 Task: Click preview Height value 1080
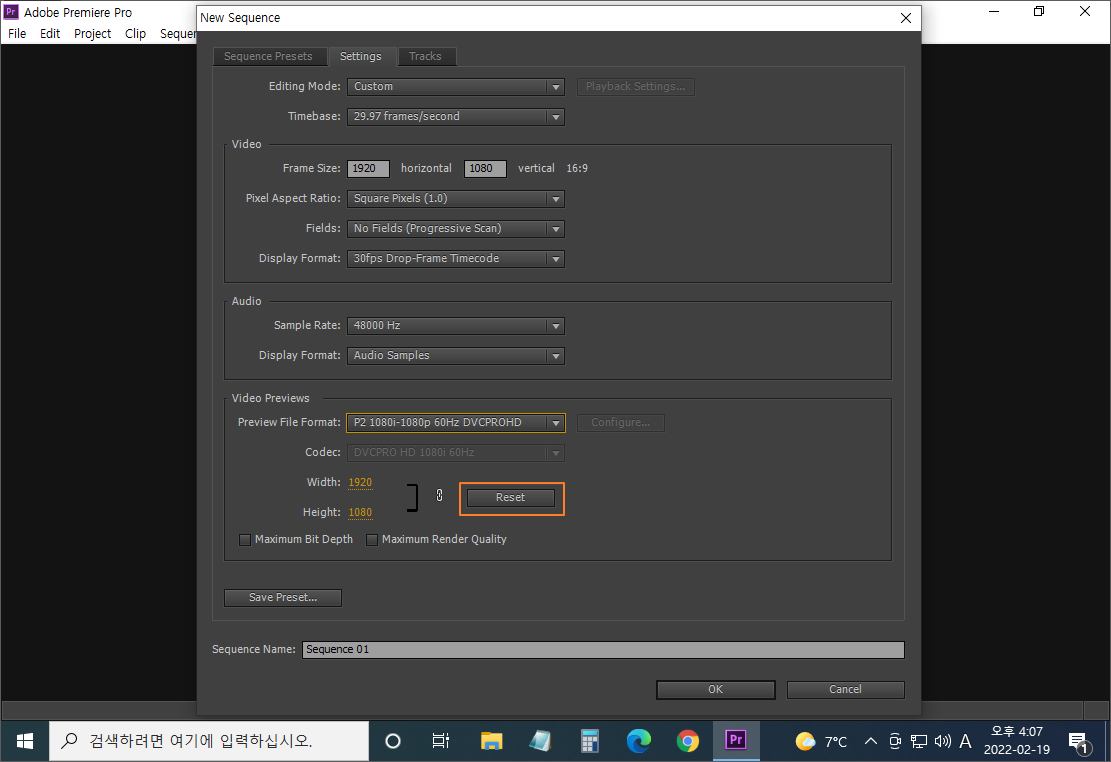click(360, 512)
